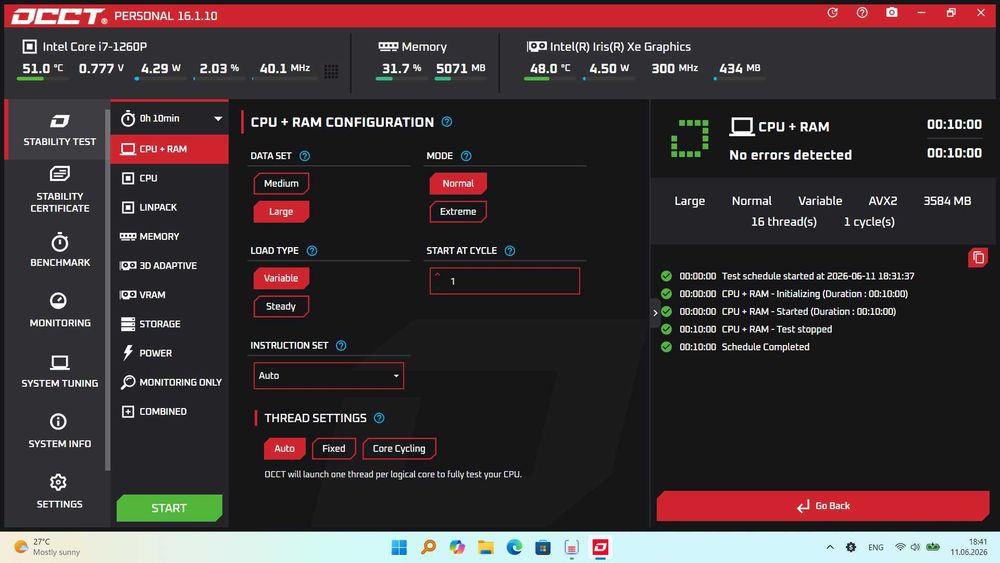The height and width of the screenshot is (563, 1000).
Task: Open help for Mode
Action: 466,156
